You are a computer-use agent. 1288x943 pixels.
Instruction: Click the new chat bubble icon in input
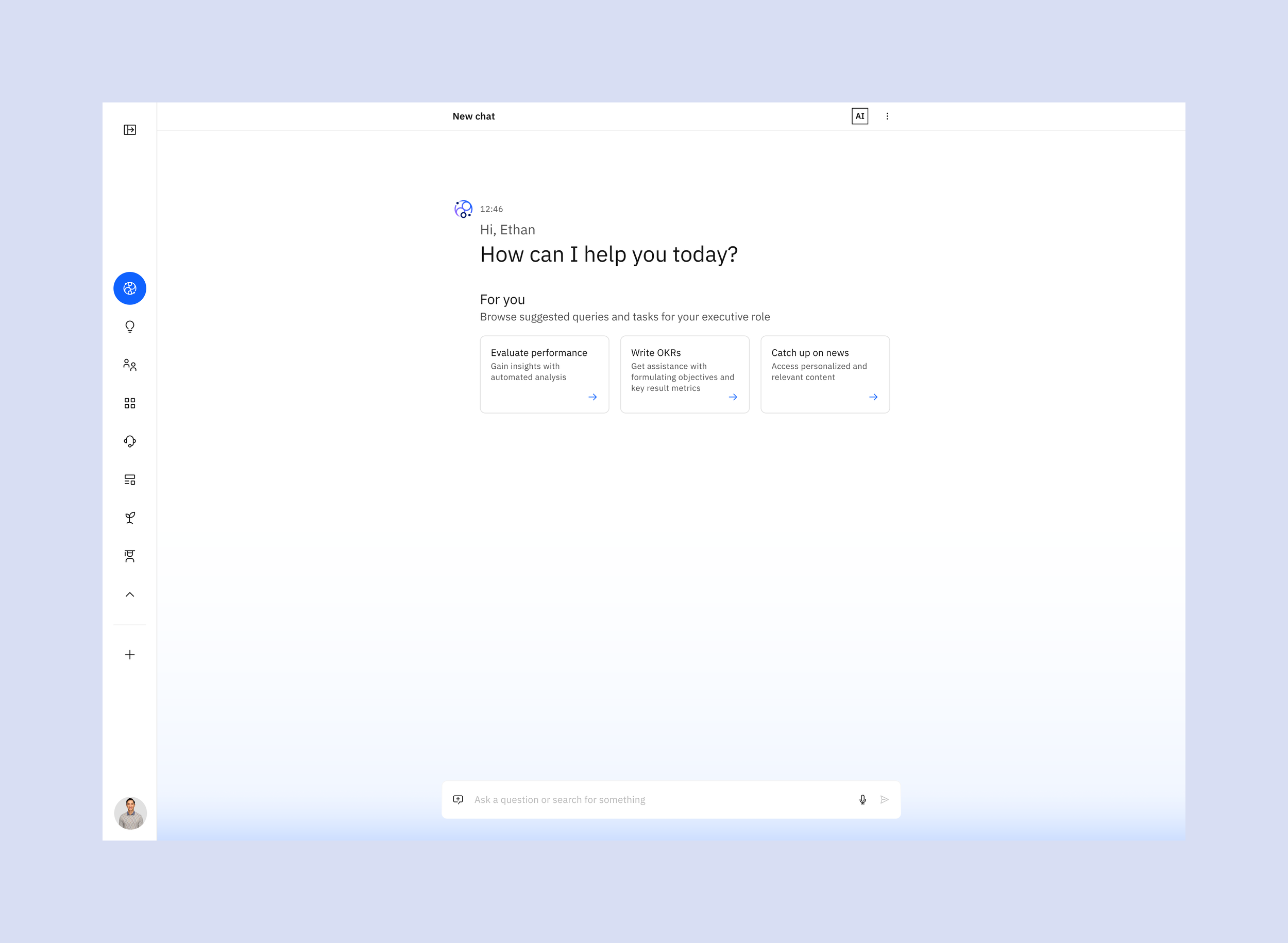pos(458,800)
